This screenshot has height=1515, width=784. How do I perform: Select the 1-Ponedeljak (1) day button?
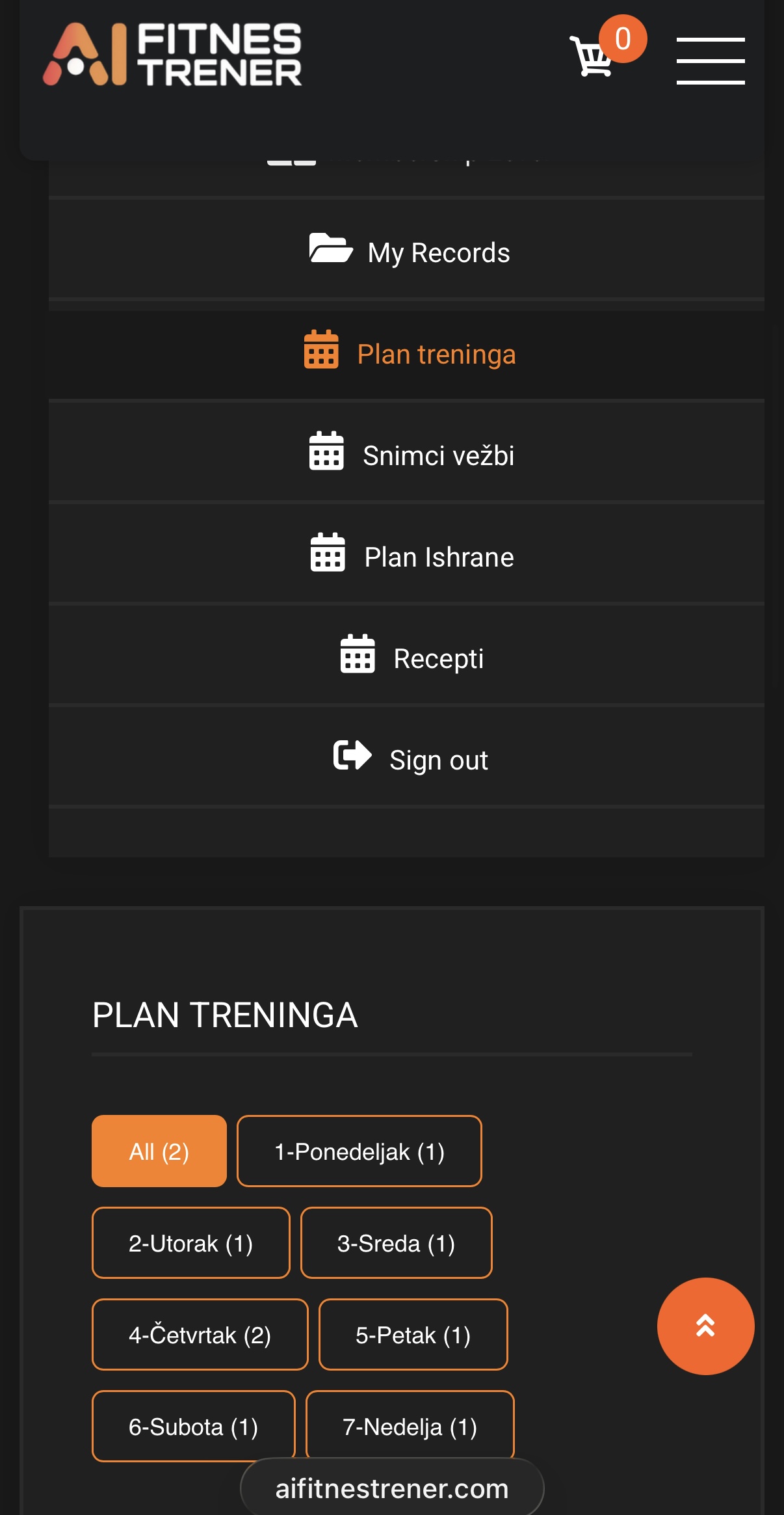point(359,1150)
